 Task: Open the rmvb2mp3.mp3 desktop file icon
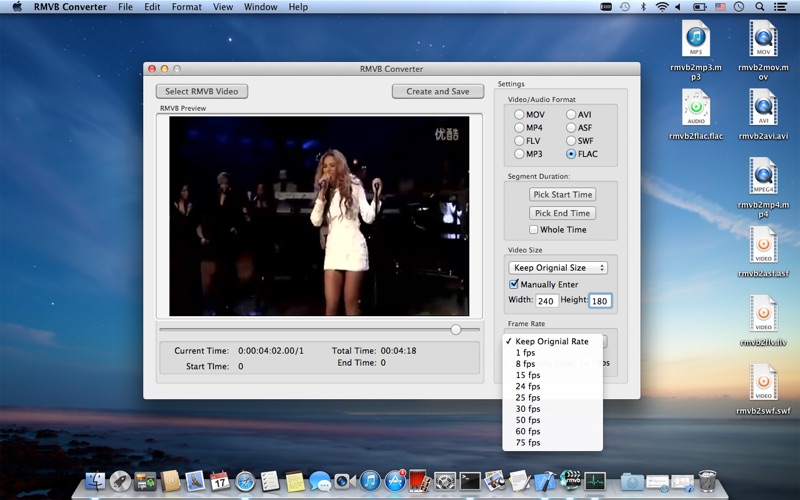695,38
